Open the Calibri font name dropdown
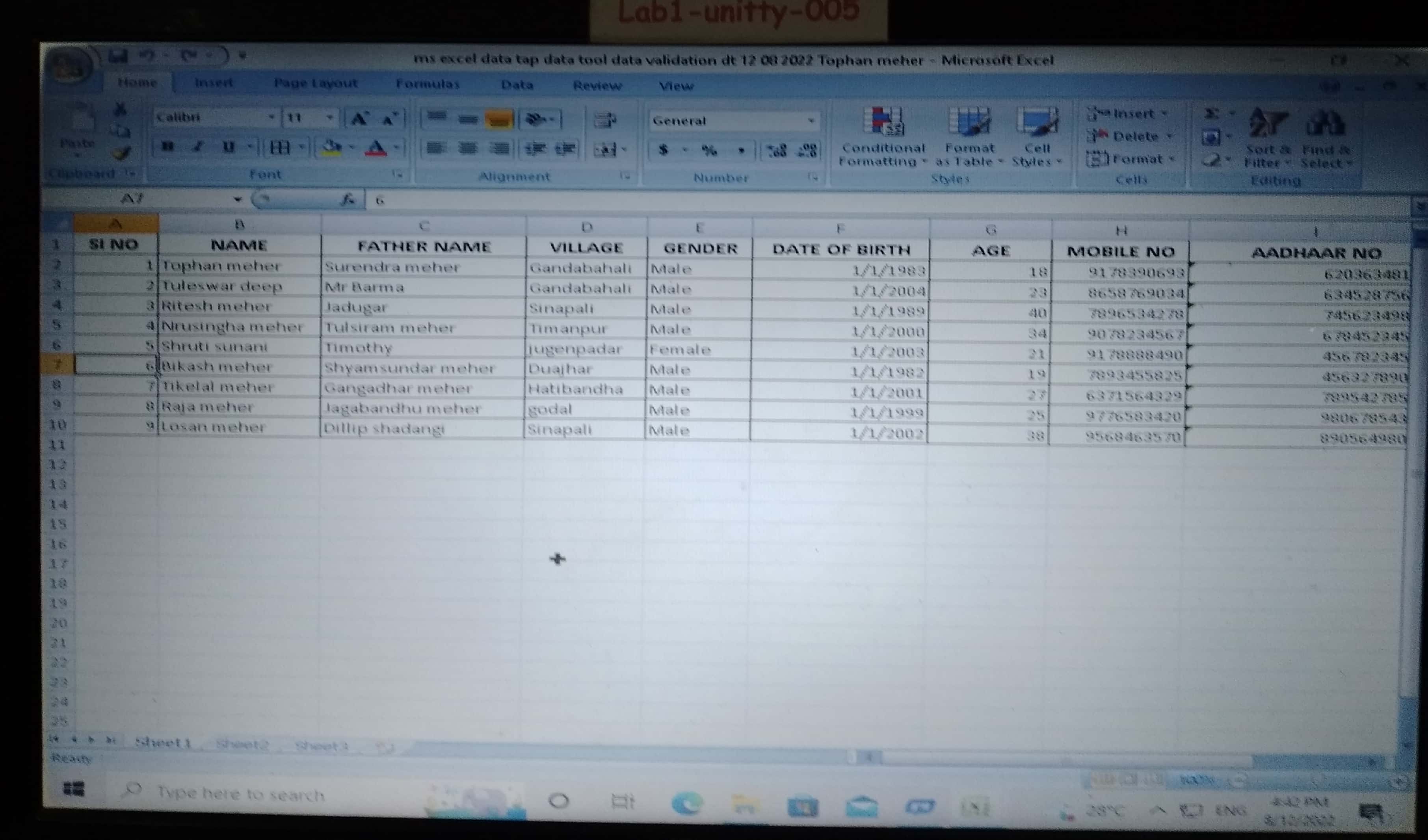Screen dimensions: 1428x840 (271, 117)
